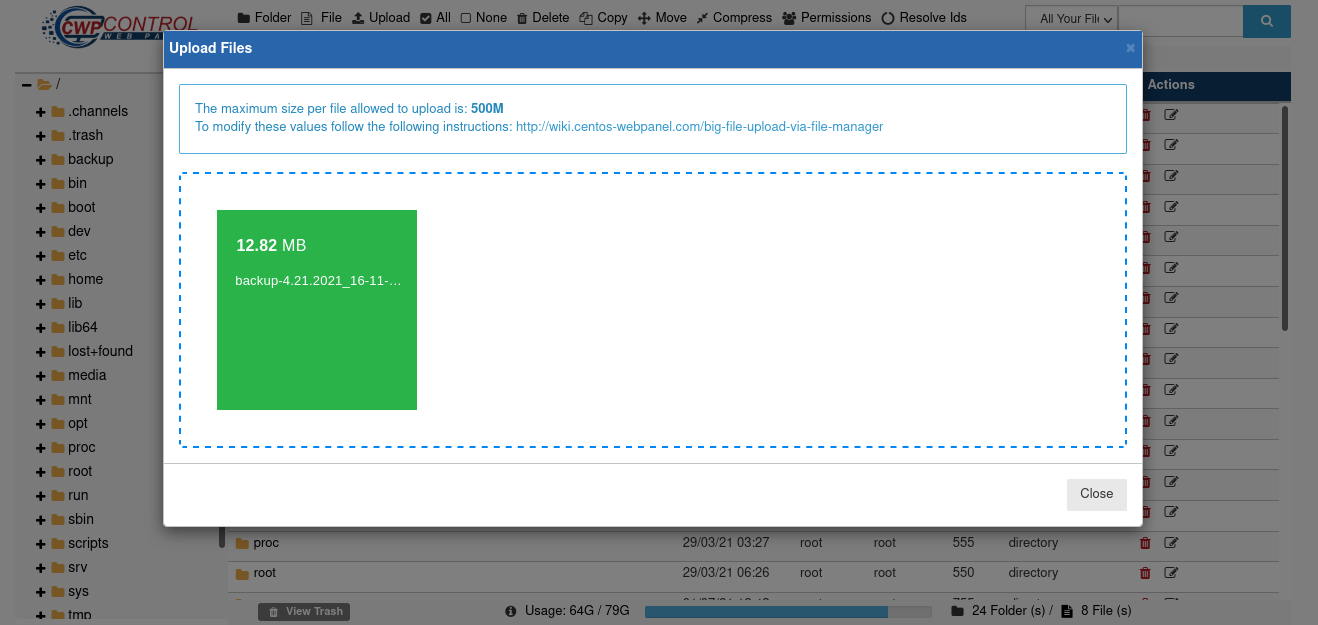Open the Permissions toolbar option
Viewport: 1318px width, 625px height.
tap(826, 18)
